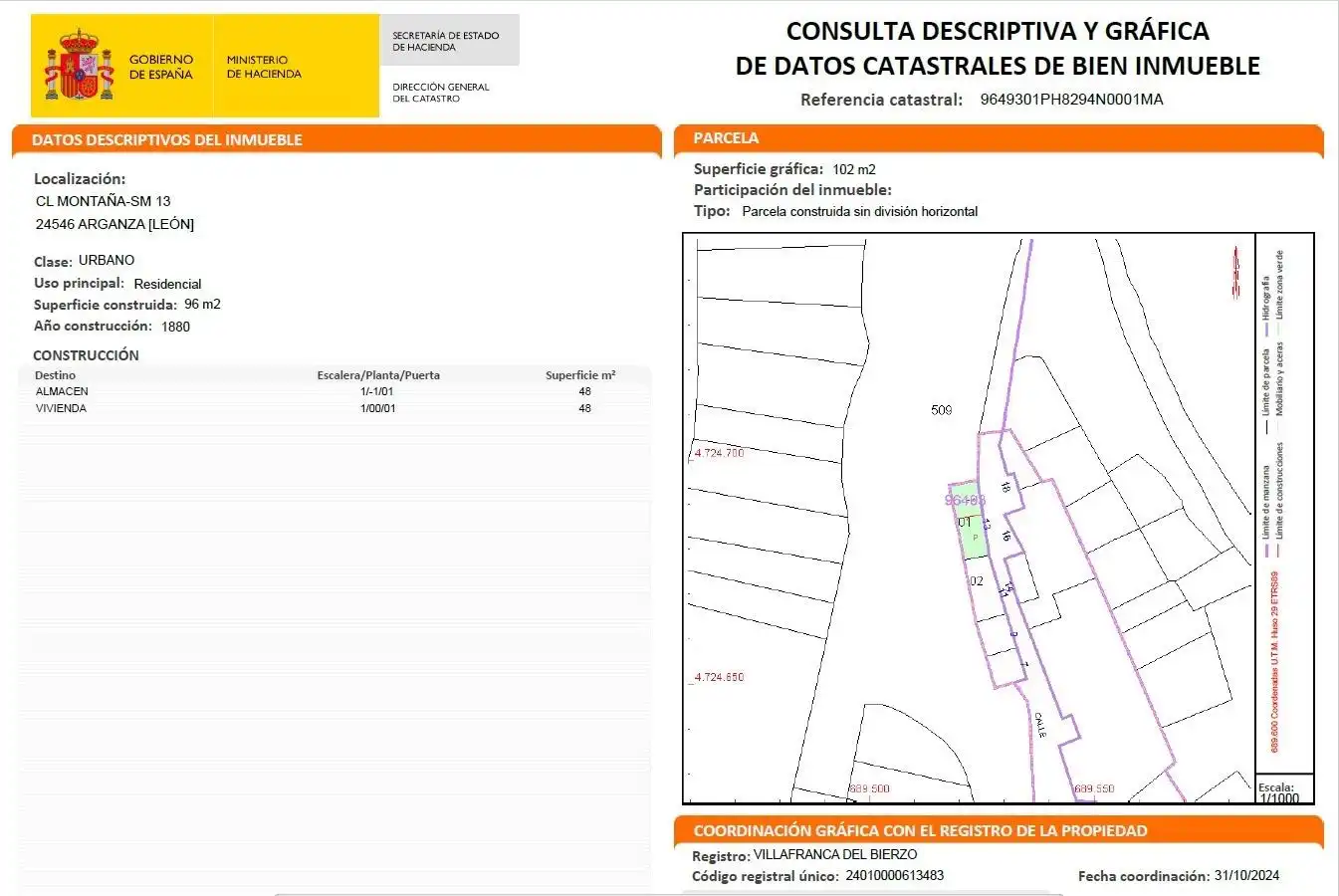Click coordinate label '4.724.700' on map
The width and height of the screenshot is (1339, 896).
719,453
